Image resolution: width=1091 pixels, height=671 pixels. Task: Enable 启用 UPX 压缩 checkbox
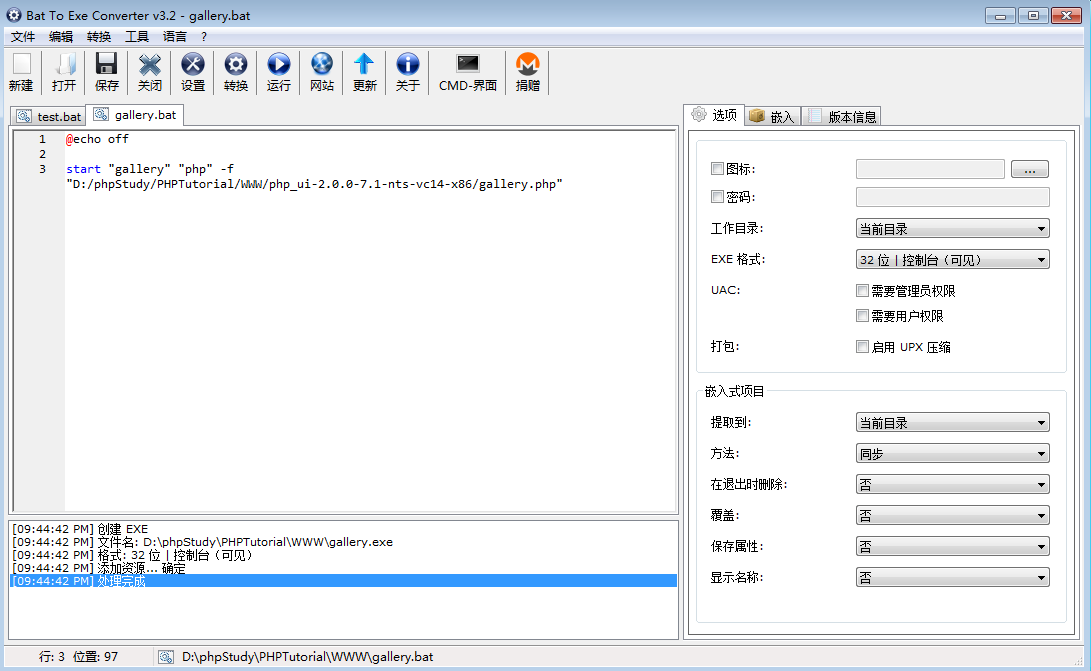point(863,347)
